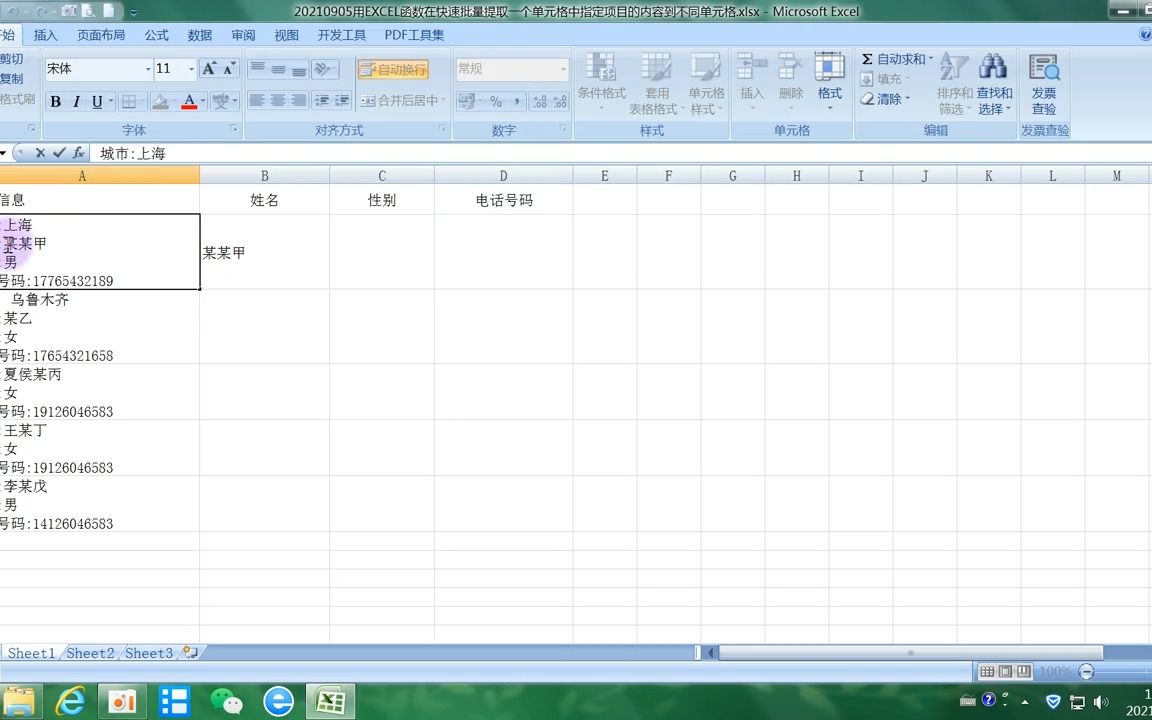
Task: Apply the AutoSum 自动求和 function
Action: click(897, 59)
